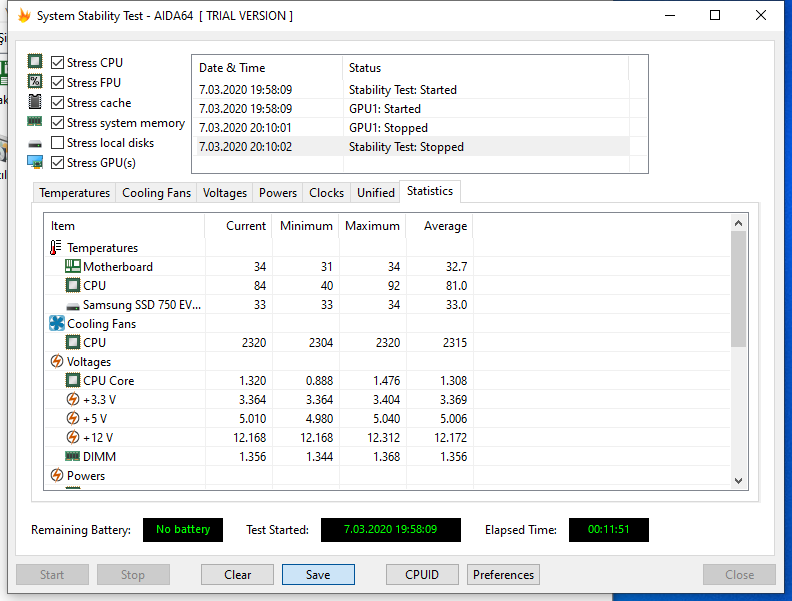Click the Maximum column header
Image resolution: width=792 pixels, height=601 pixels.
[x=373, y=226]
